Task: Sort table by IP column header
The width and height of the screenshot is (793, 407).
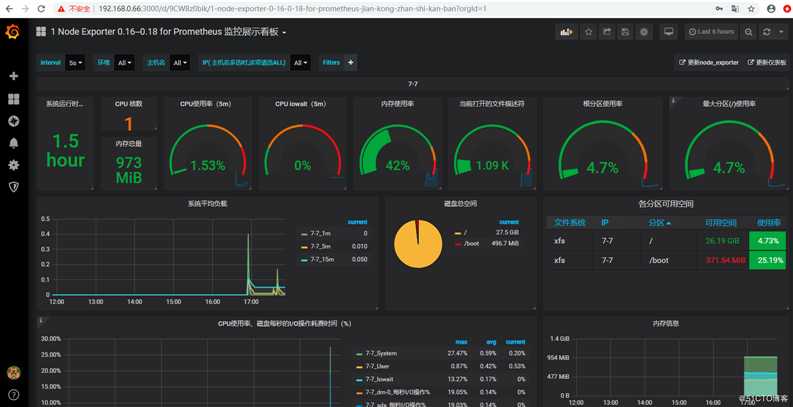Action: [605, 222]
